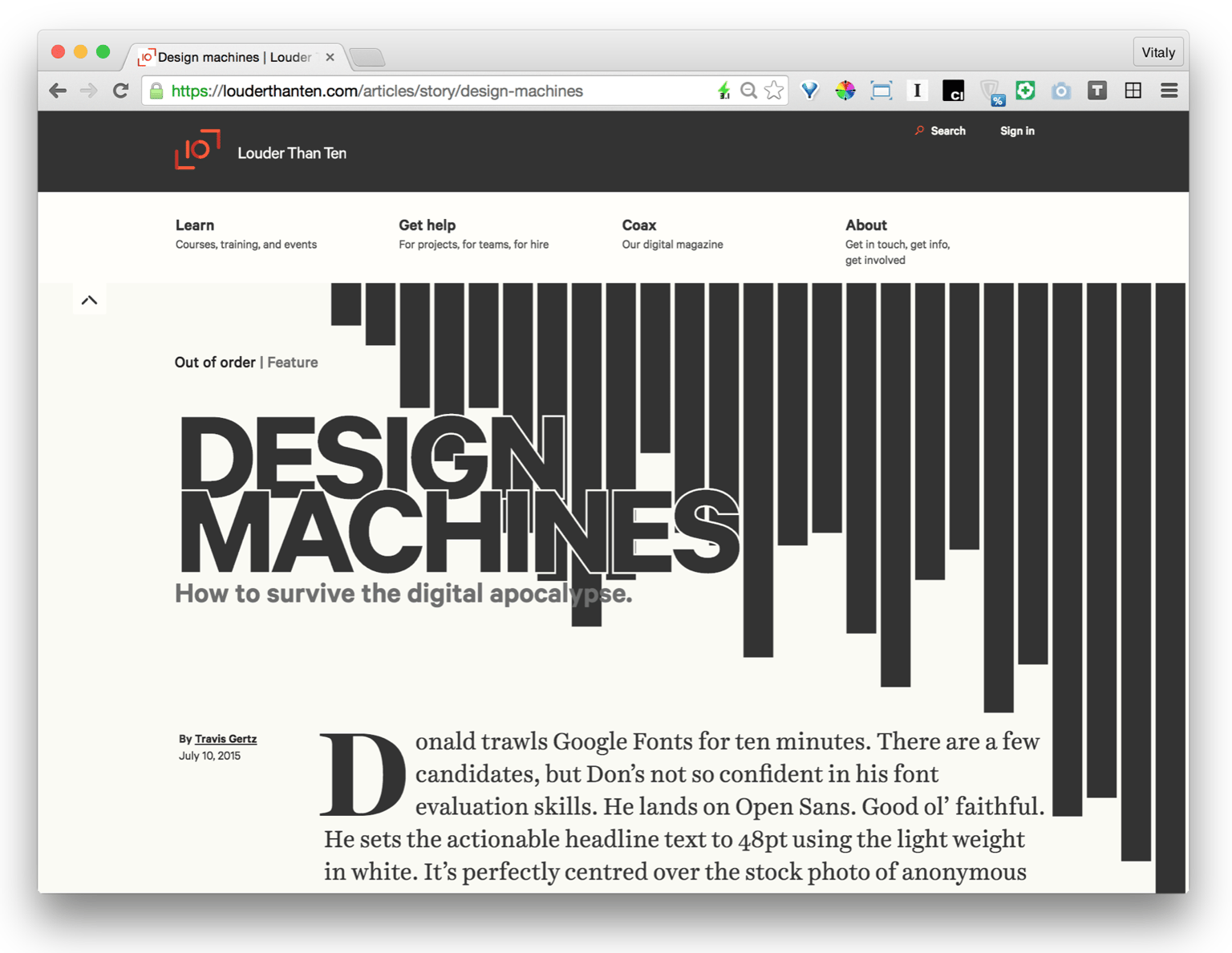1232x953 pixels.
Task: Click the zoom magnifier icon in address bar
Action: point(749,91)
